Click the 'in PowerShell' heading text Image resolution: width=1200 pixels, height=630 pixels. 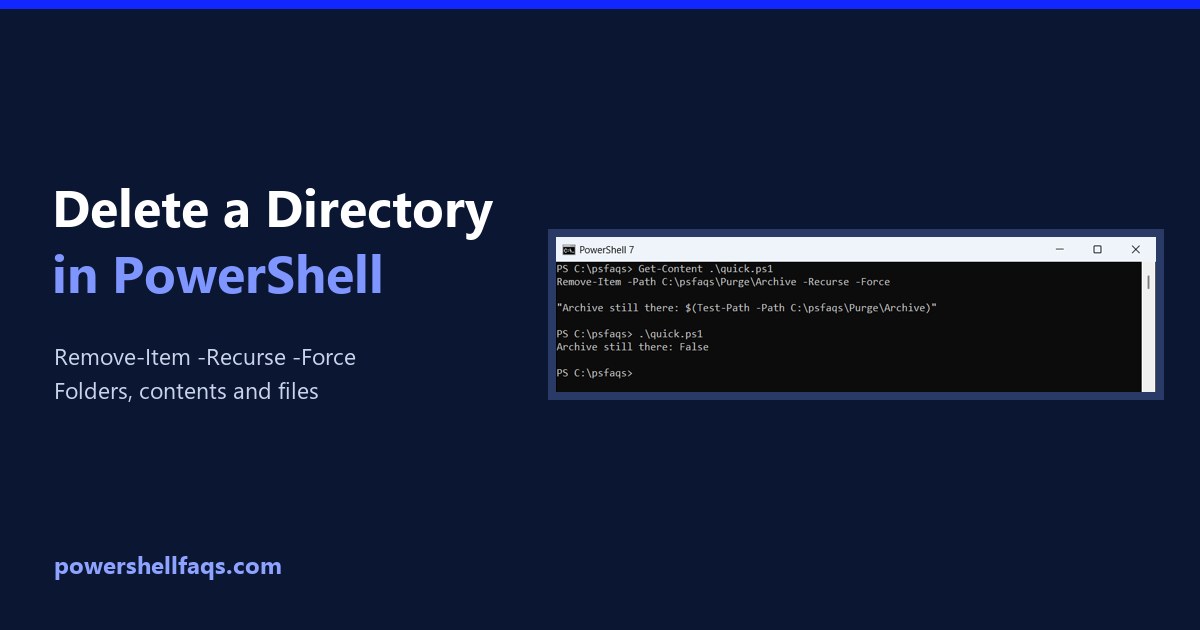pyautogui.click(x=218, y=275)
